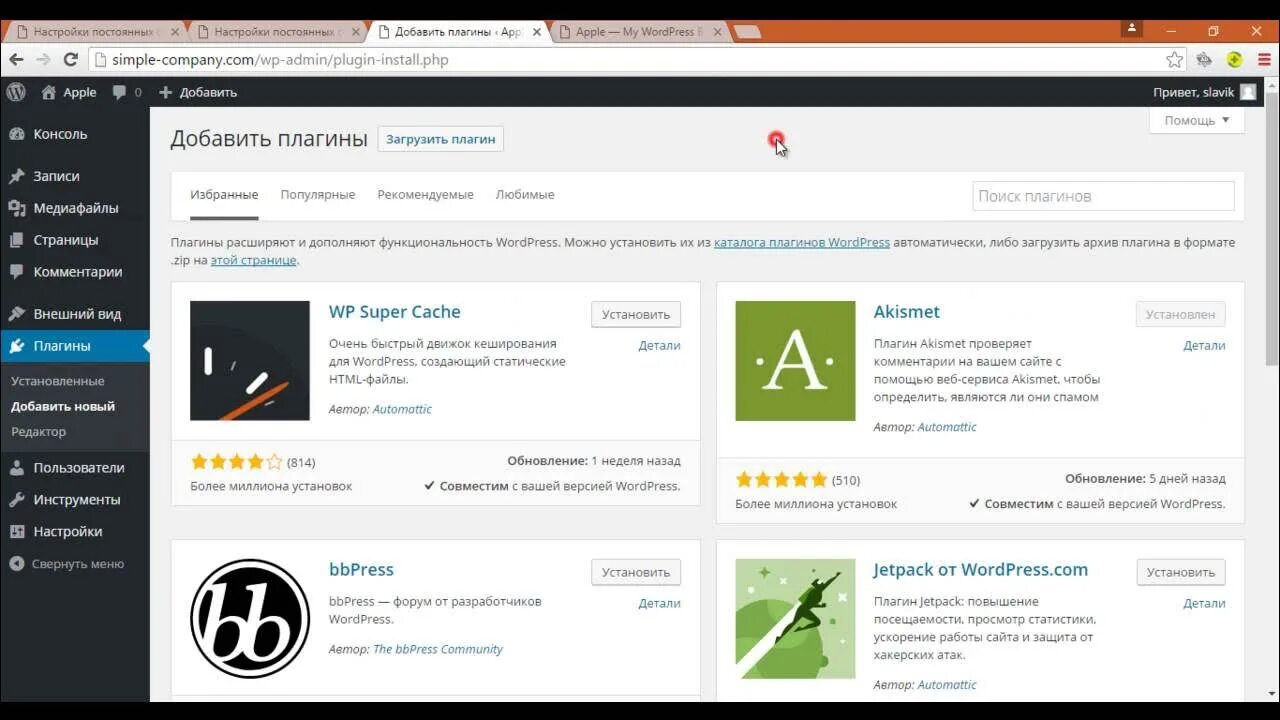Open comments bubble icon in admin bar
This screenshot has height=720, width=1280.
(119, 92)
